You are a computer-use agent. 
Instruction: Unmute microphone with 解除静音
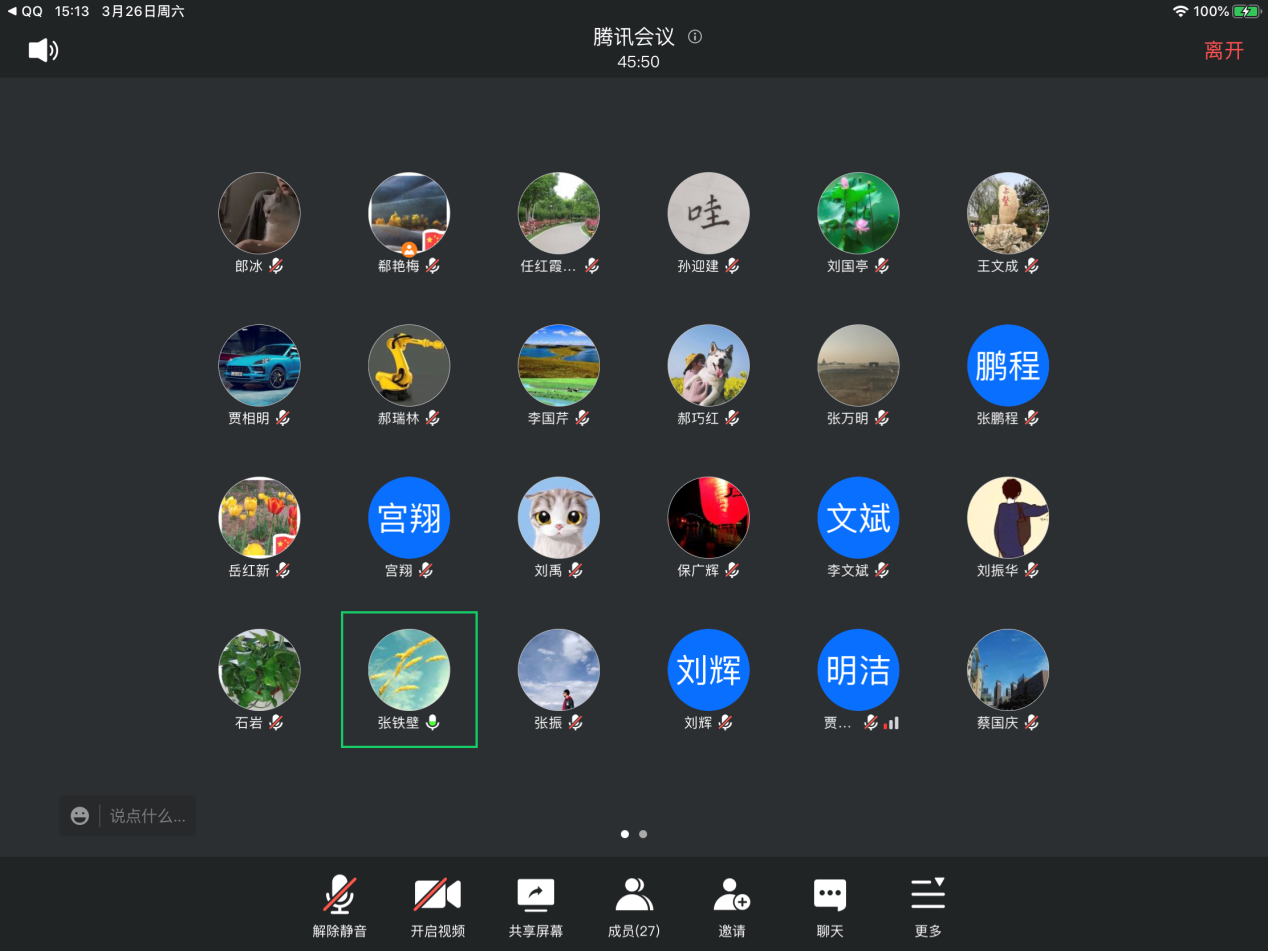339,906
